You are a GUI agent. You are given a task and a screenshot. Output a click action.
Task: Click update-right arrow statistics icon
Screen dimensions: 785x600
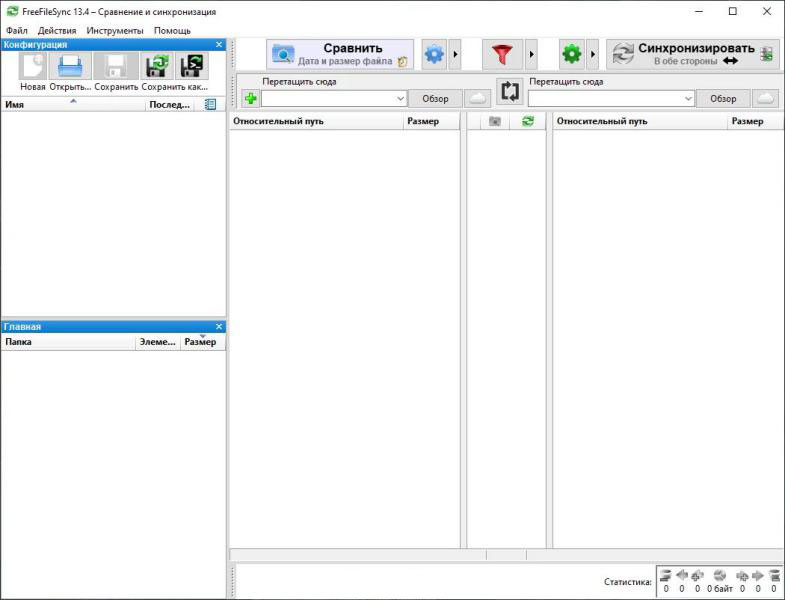(x=758, y=575)
